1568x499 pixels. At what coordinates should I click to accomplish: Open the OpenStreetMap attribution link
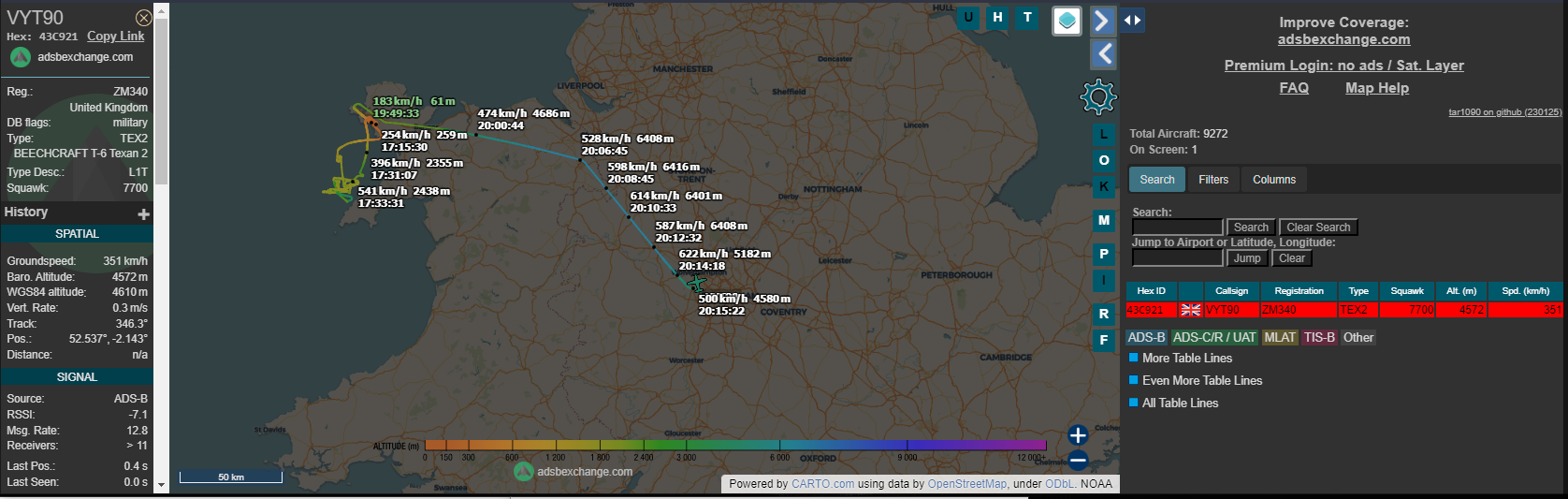click(966, 484)
